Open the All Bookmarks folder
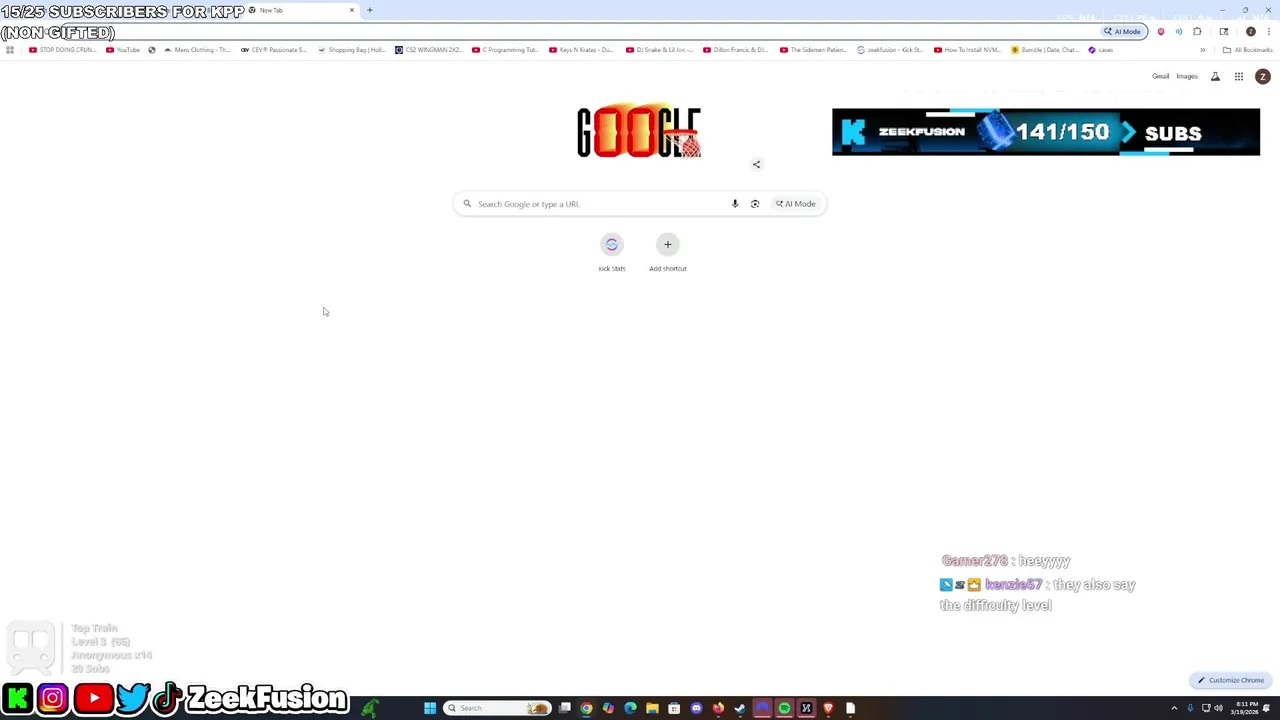This screenshot has height=720, width=1280. pos(1247,50)
